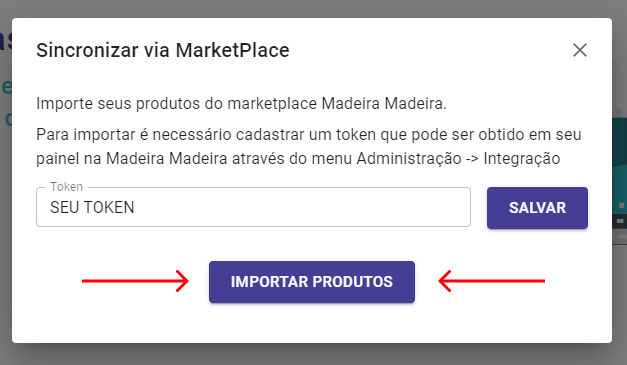
Task: Start import with IMPORTAR PRODUTOS button
Action: click(x=312, y=282)
